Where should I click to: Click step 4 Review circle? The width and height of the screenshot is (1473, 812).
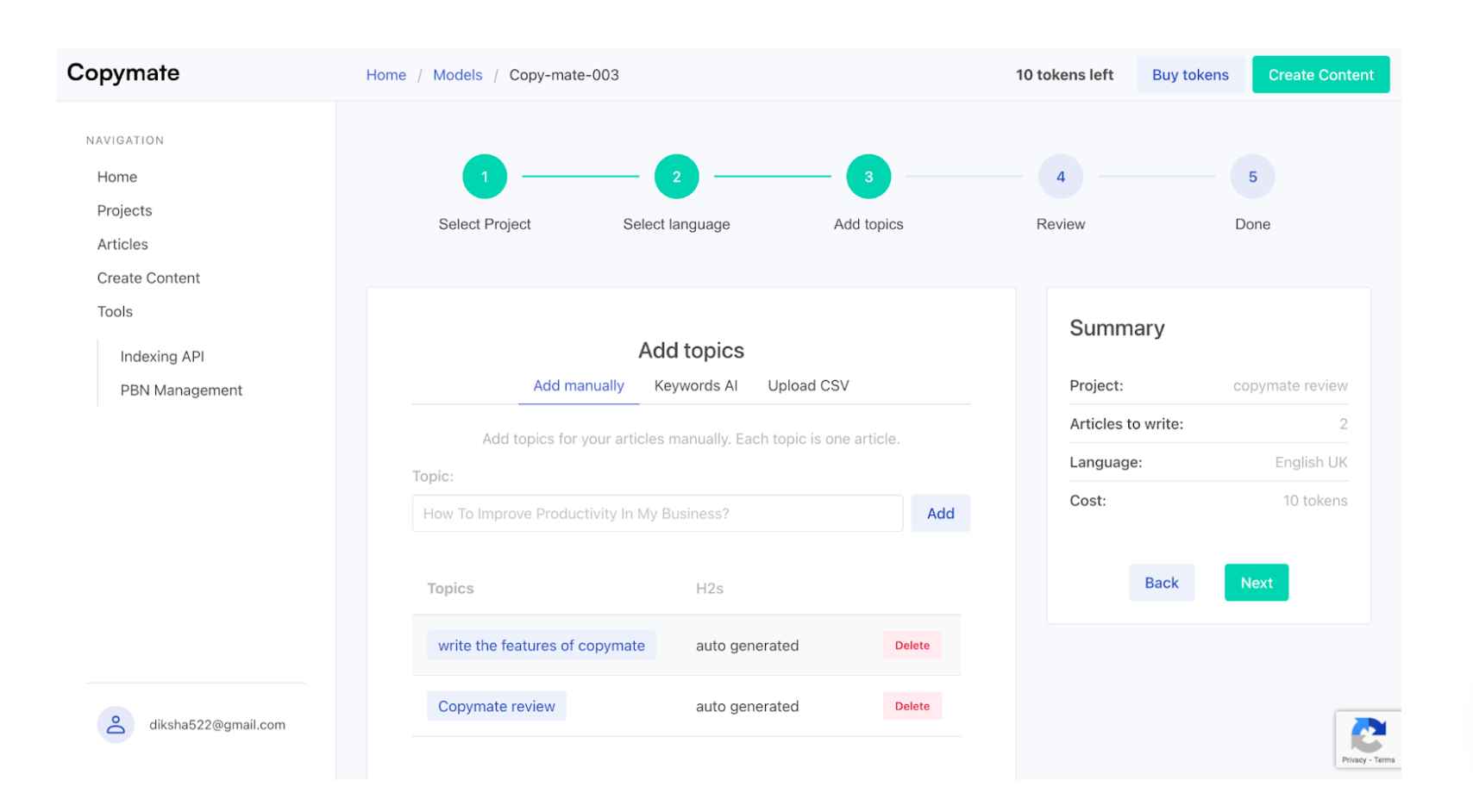pyautogui.click(x=1061, y=177)
